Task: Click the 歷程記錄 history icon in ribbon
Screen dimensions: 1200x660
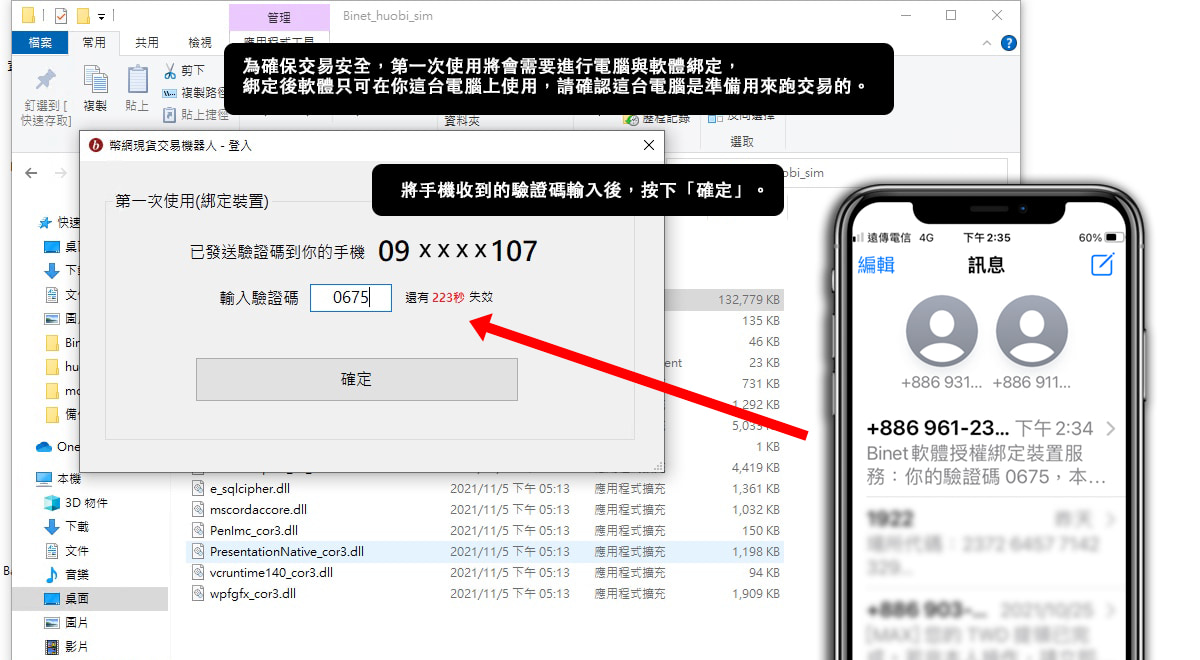Action: [631, 118]
